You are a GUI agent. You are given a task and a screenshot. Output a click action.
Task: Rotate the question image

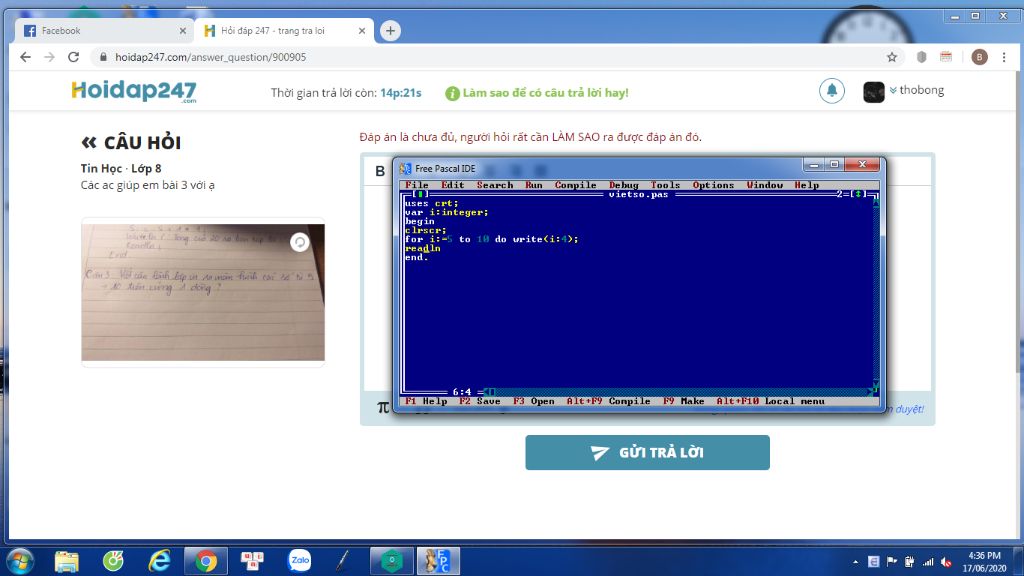click(x=299, y=242)
